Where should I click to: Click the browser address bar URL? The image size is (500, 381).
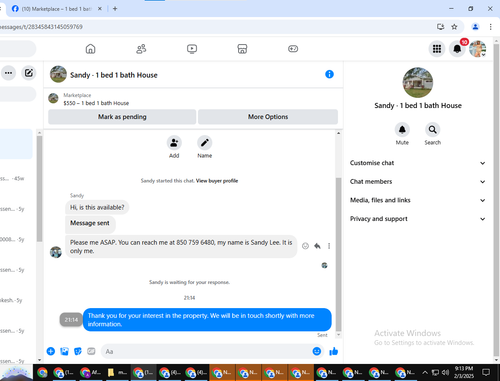pyautogui.click(x=41, y=27)
